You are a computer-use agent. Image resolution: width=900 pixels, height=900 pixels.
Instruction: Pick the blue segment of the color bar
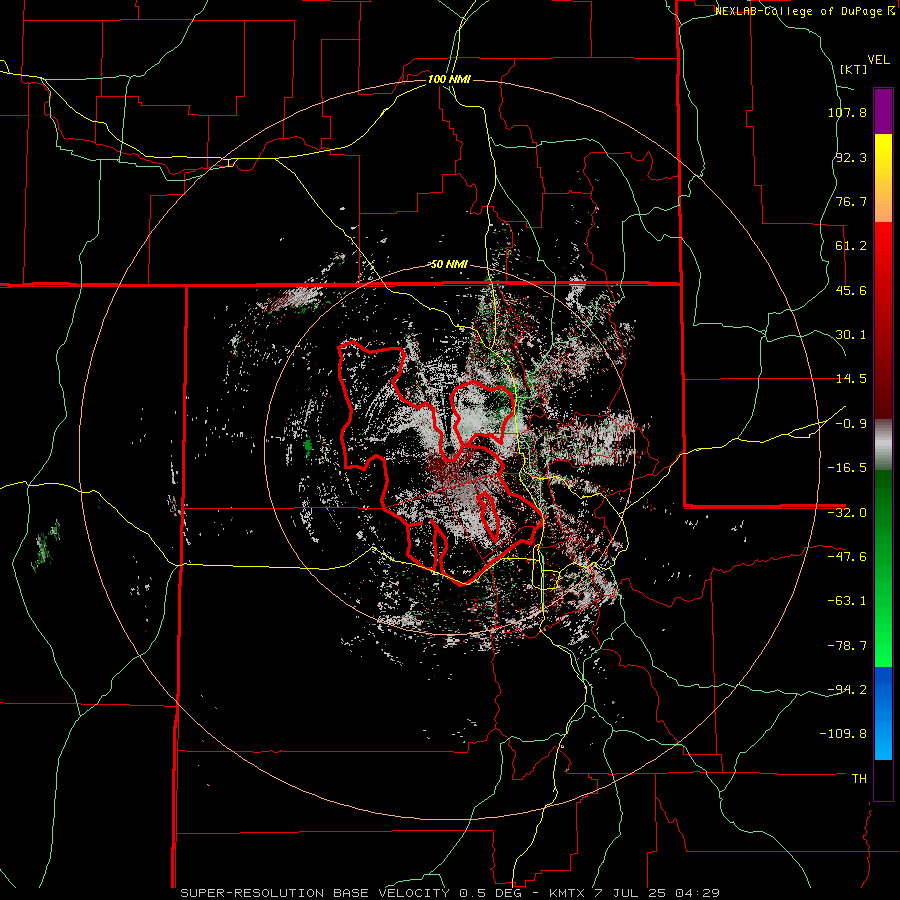883,713
